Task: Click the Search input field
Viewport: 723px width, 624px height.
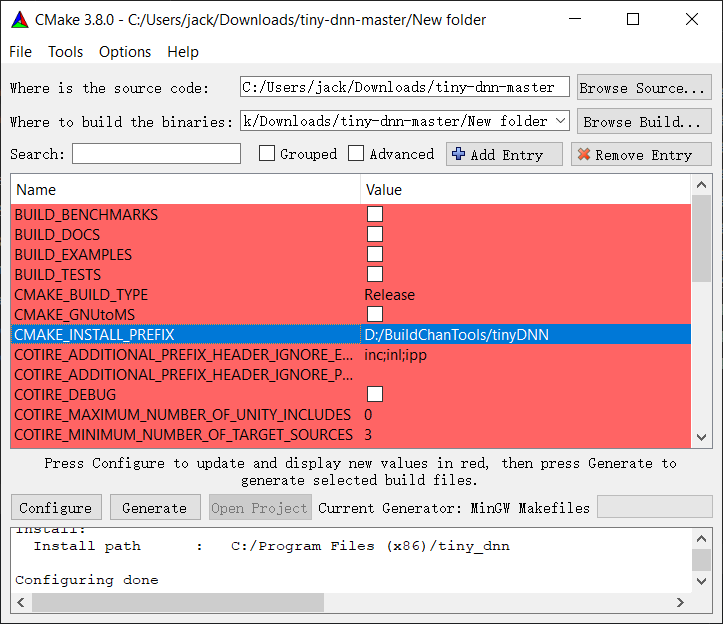Action: pyautogui.click(x=156, y=154)
